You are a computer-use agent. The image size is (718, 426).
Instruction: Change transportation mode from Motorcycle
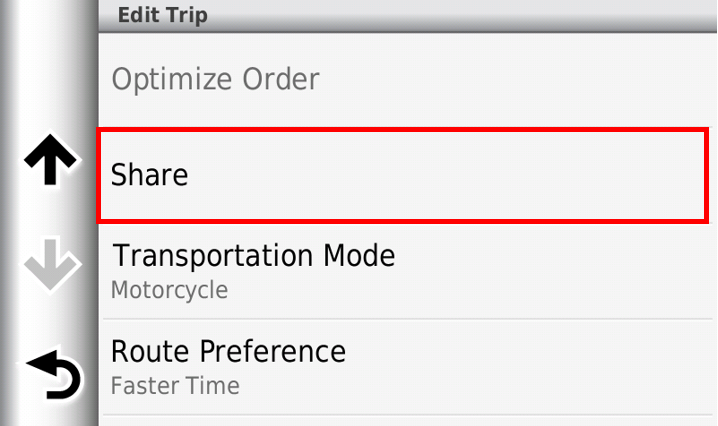(408, 271)
